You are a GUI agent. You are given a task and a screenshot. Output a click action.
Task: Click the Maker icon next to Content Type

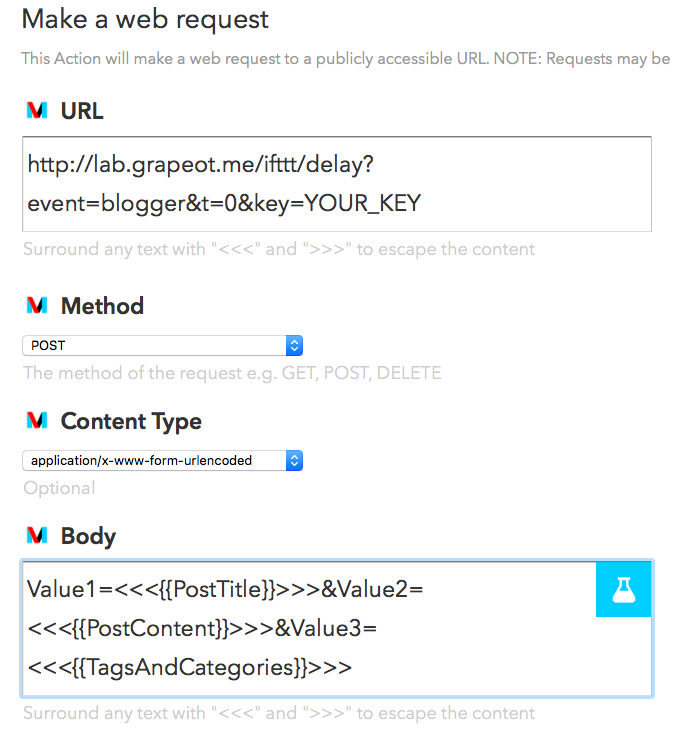[37, 420]
